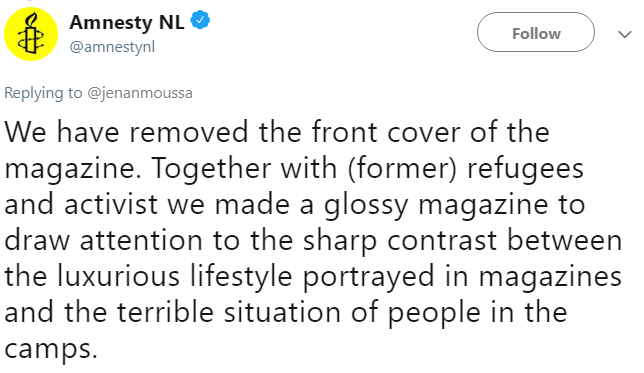Open the Amnesty NL display name profile

coord(127,22)
